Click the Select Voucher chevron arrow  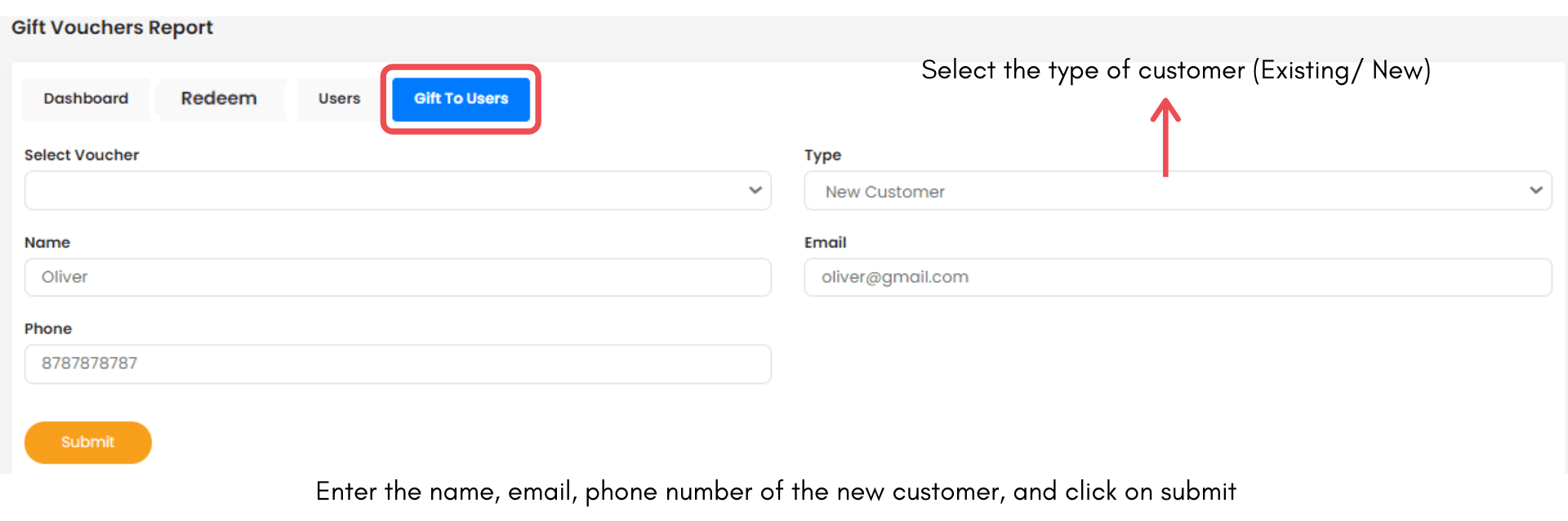[755, 190]
